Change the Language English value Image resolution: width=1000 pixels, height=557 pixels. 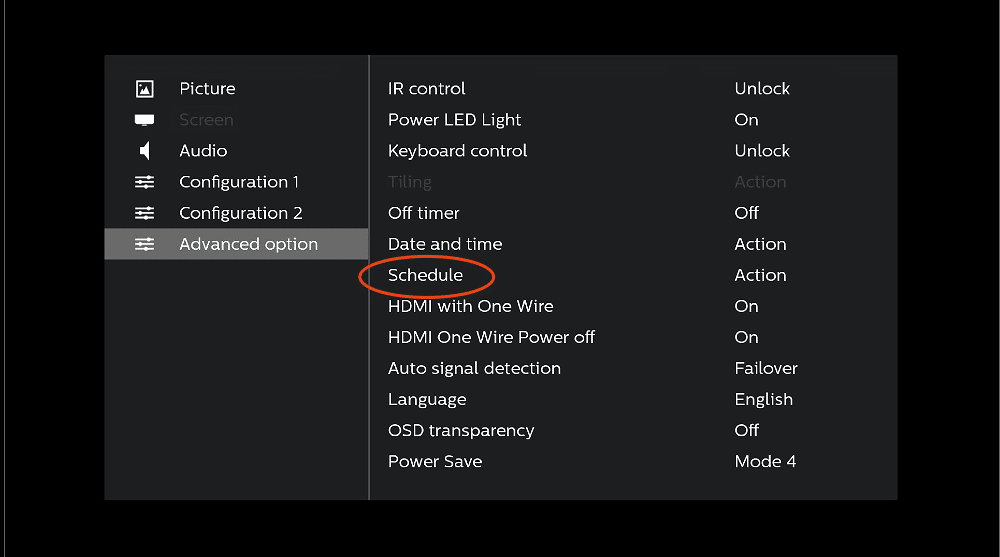click(763, 399)
